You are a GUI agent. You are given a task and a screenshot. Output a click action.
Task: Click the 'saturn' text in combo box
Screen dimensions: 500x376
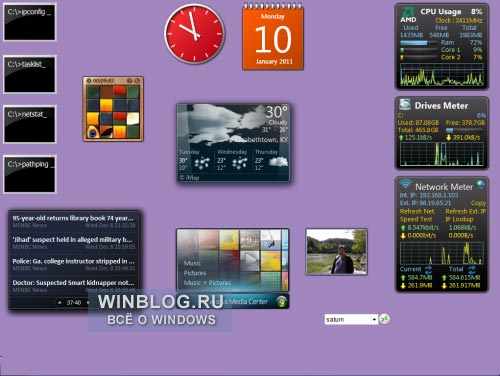pos(335,319)
